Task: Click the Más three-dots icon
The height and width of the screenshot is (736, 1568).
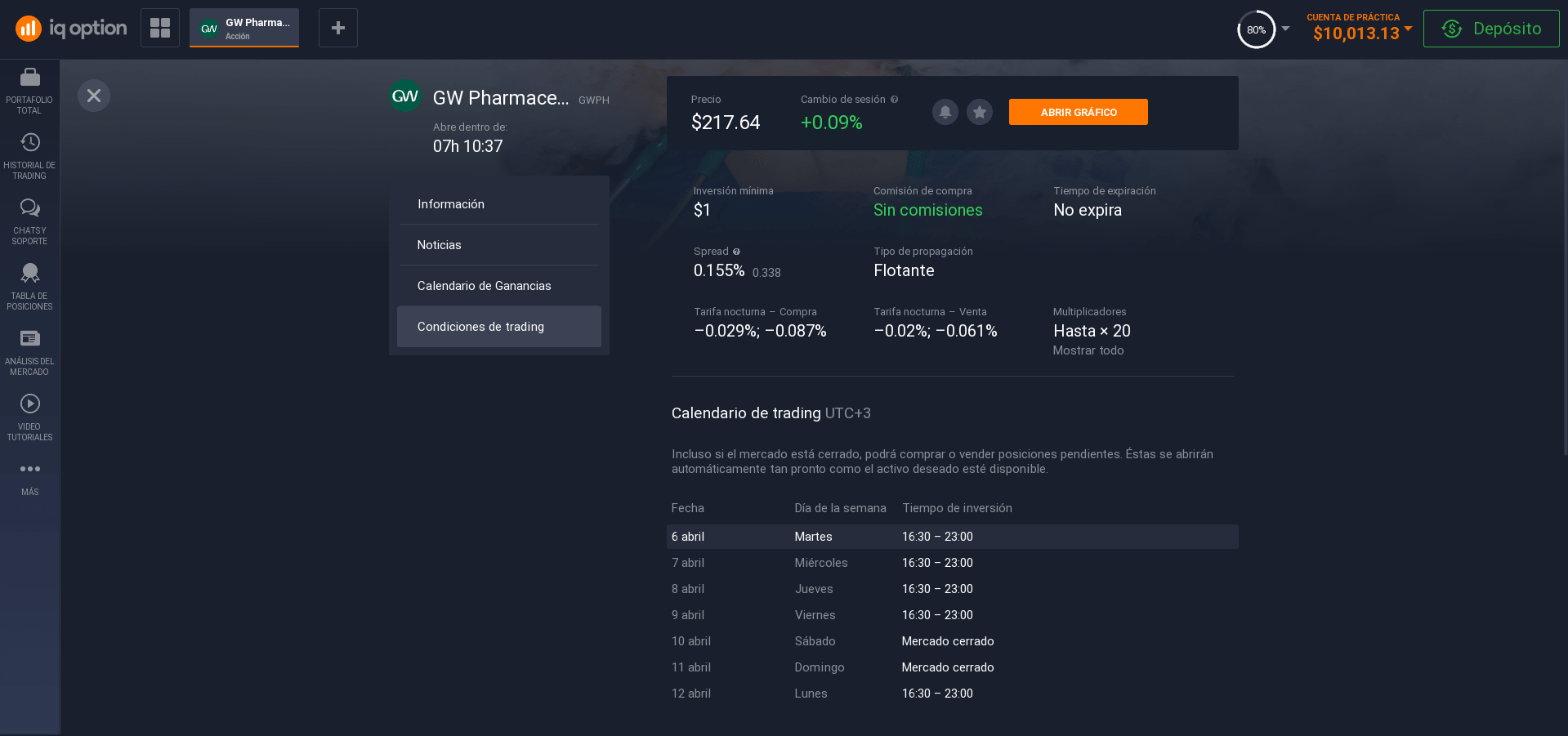Action: click(30, 470)
